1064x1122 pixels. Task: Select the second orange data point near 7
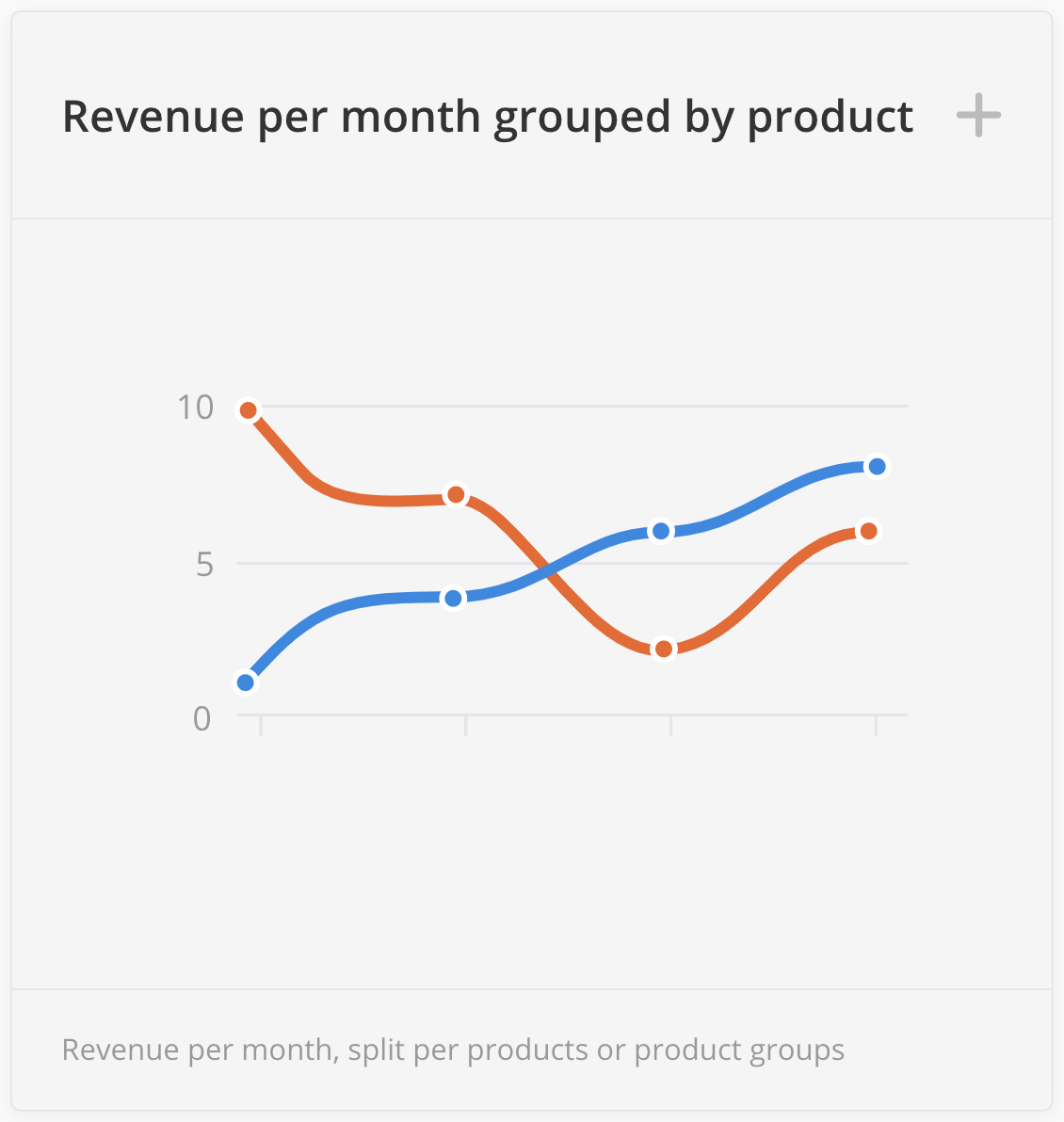tap(456, 494)
